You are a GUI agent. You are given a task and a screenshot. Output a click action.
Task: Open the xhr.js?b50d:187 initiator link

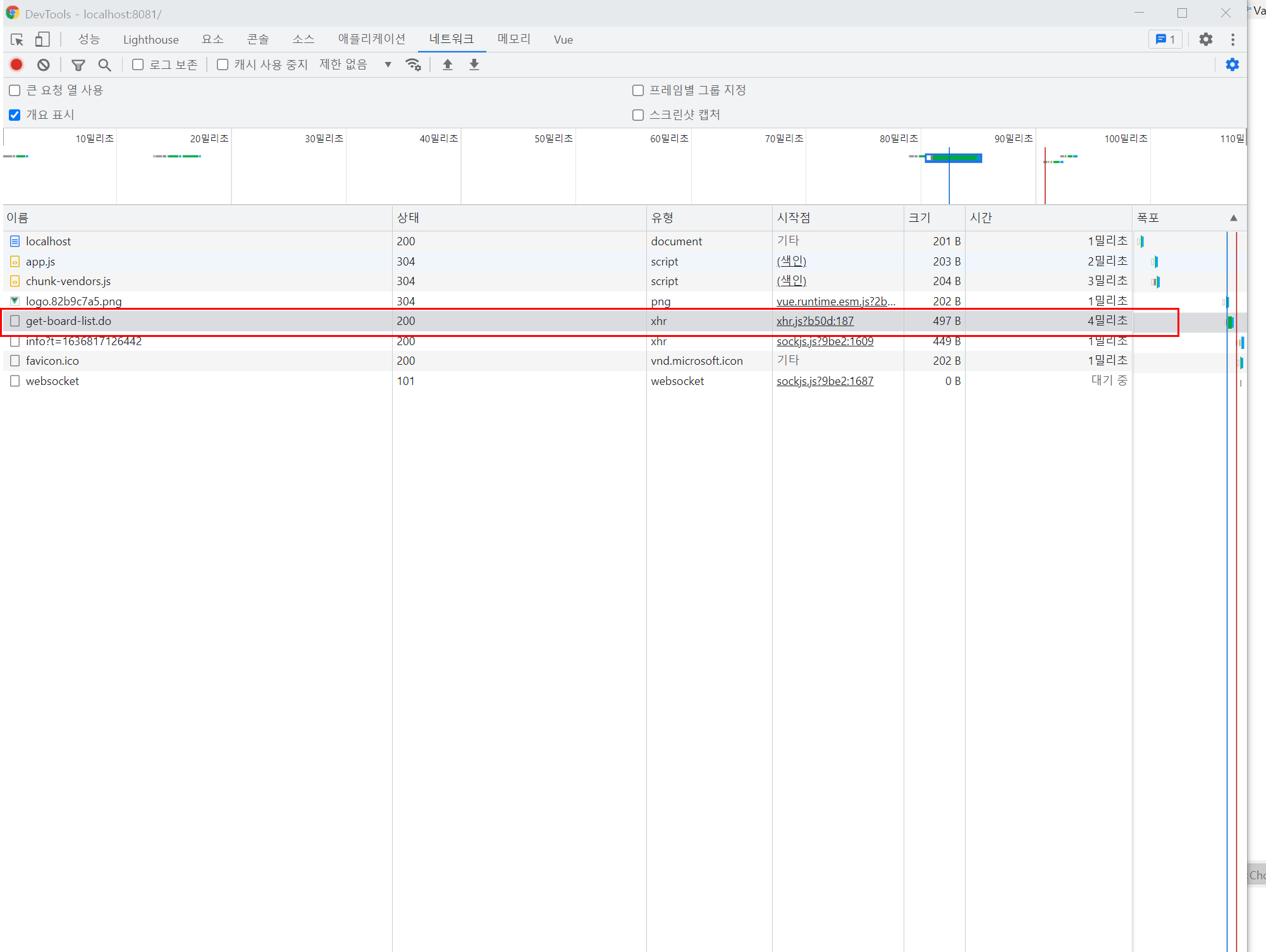click(x=814, y=321)
